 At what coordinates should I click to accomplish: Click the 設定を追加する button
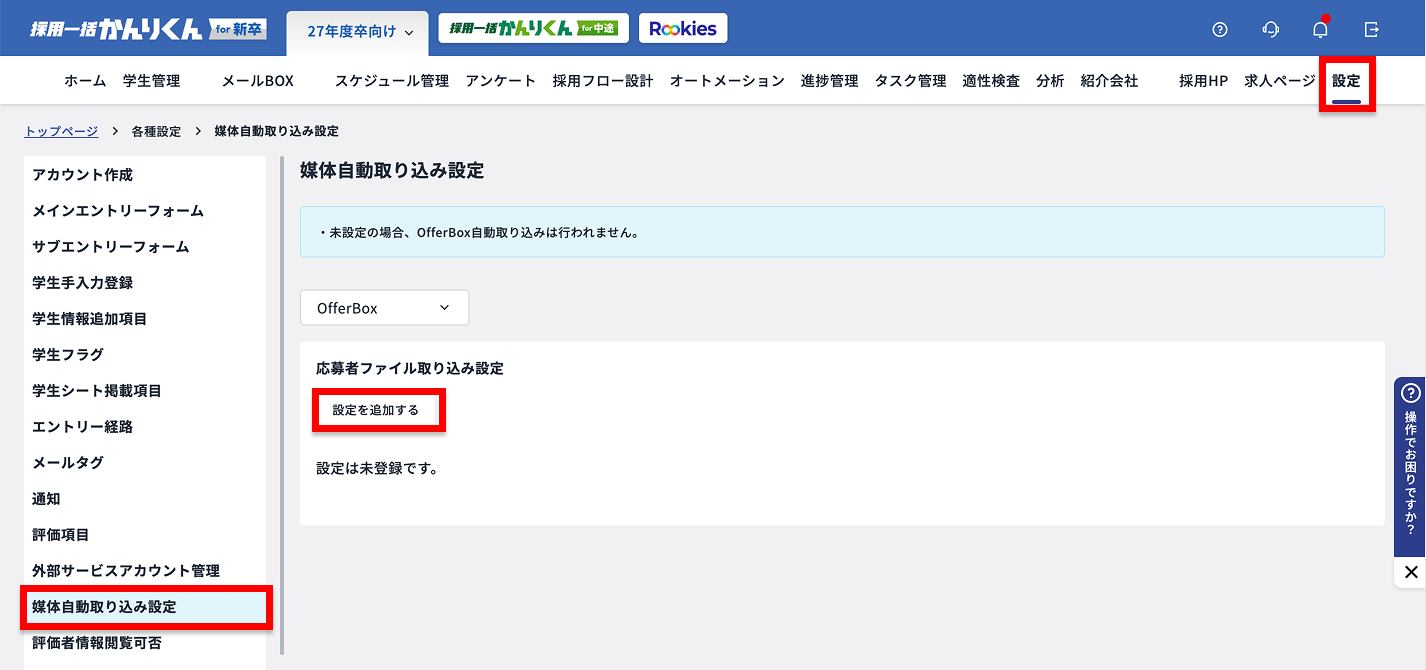click(377, 410)
